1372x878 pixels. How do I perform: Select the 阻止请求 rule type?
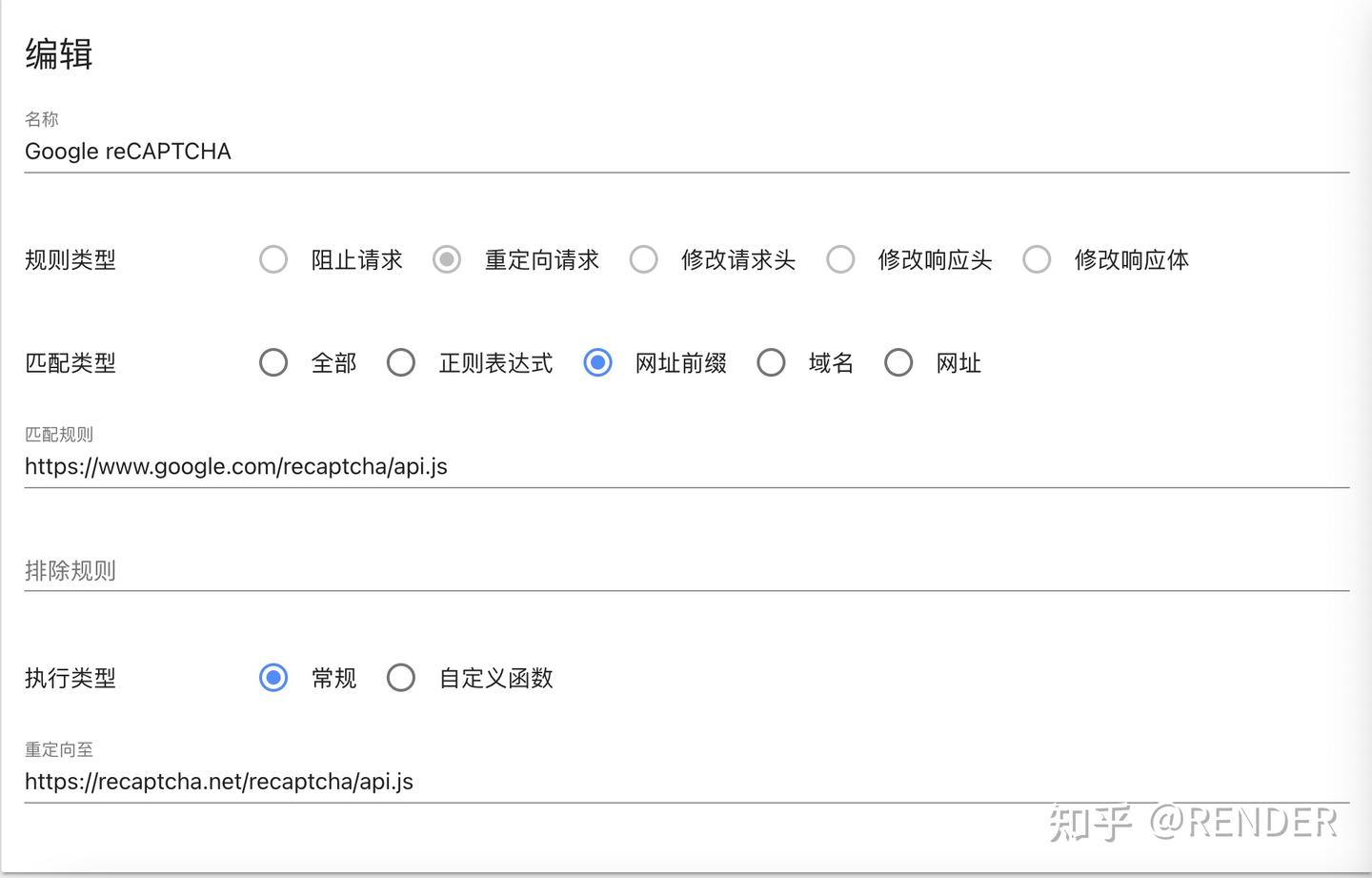273,259
